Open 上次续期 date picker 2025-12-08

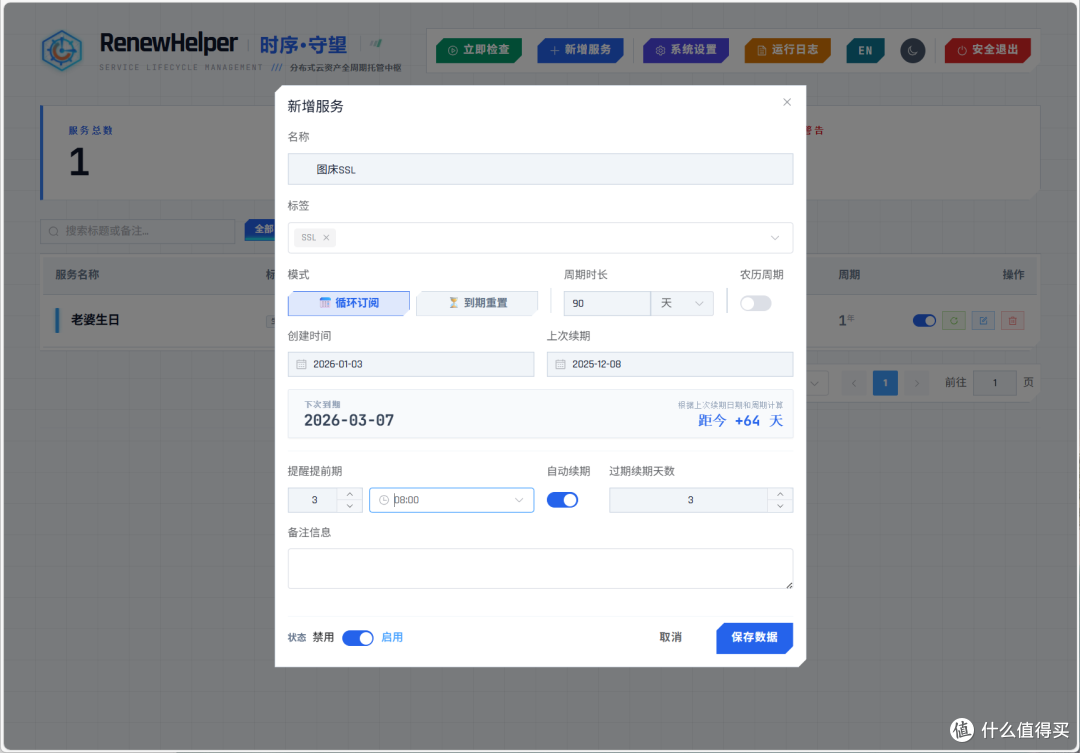669,364
